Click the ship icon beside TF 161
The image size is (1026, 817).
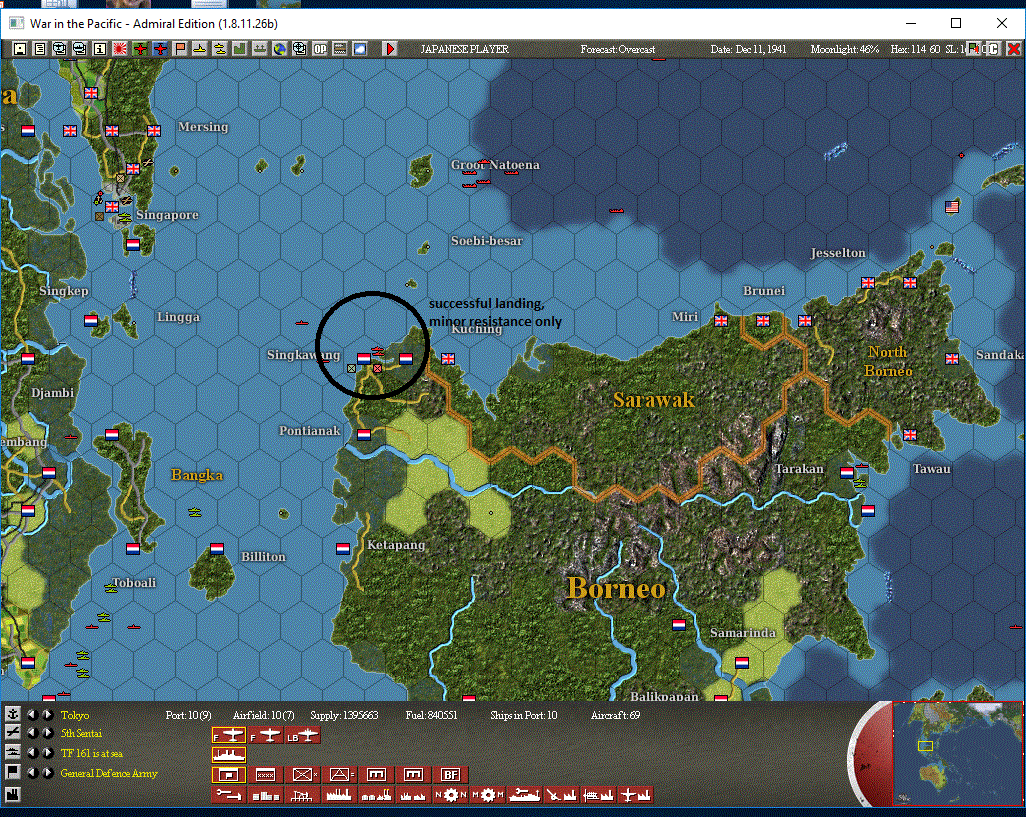12,752
